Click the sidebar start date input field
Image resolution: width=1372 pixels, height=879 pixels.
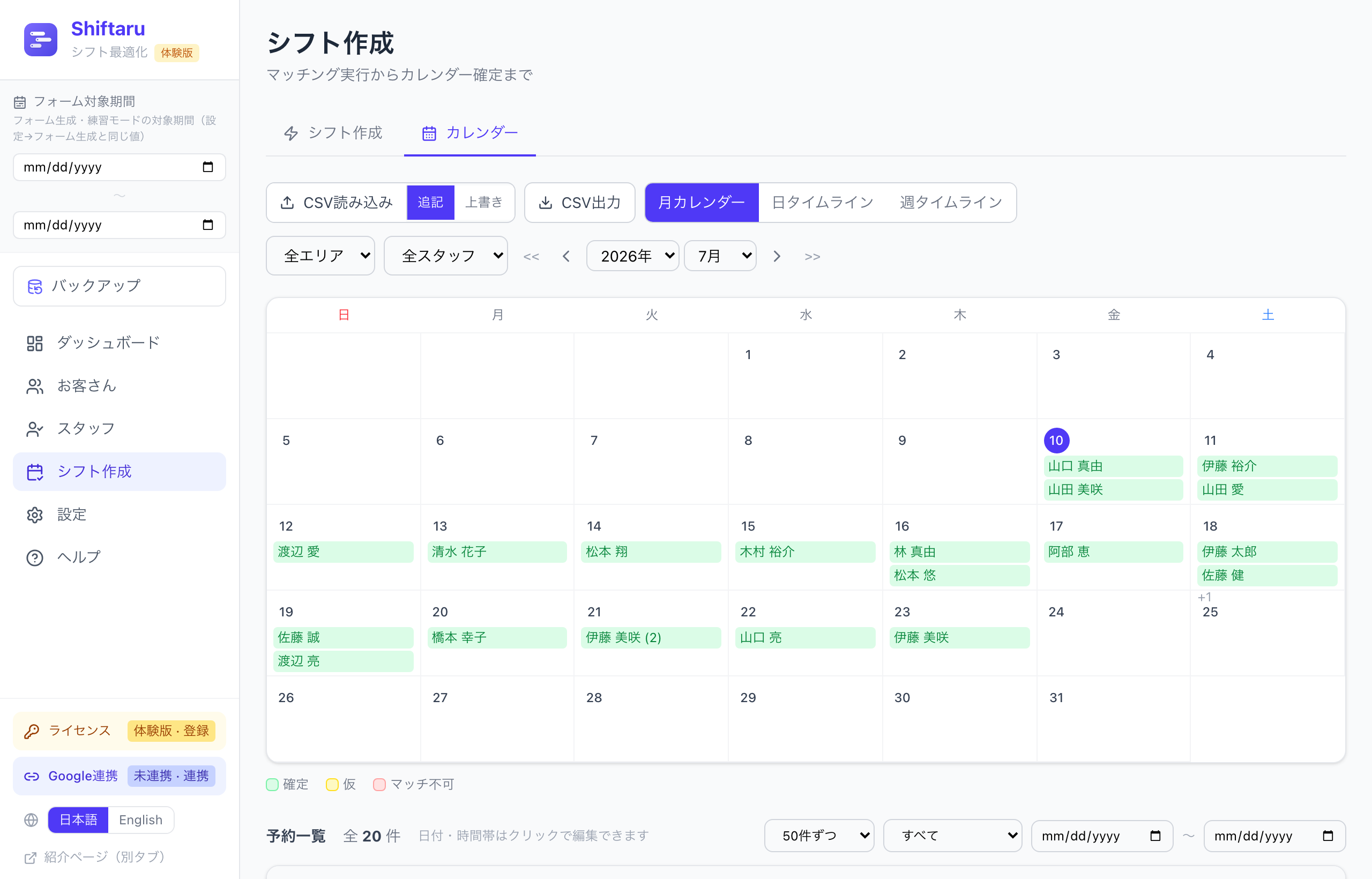point(120,167)
